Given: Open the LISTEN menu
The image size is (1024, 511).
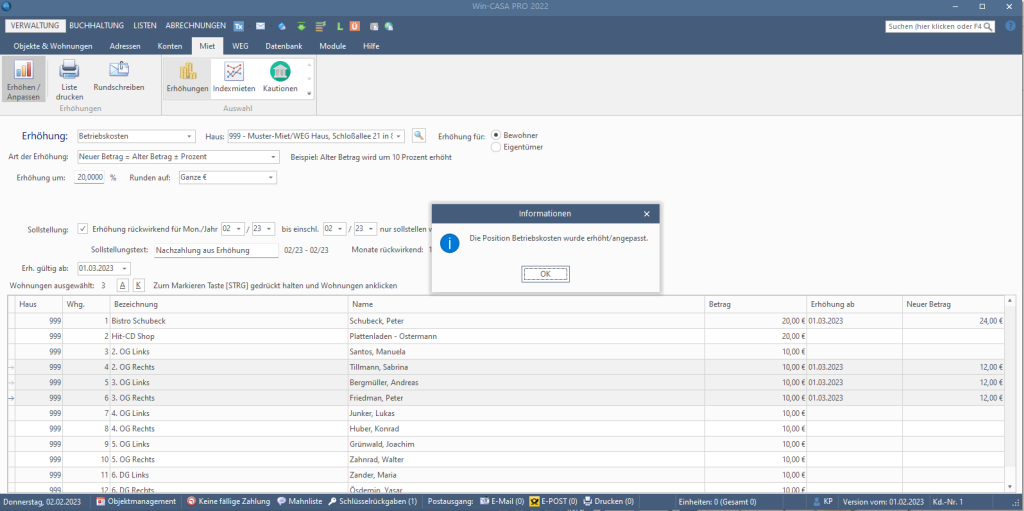Looking at the screenshot, I should tap(144, 26).
